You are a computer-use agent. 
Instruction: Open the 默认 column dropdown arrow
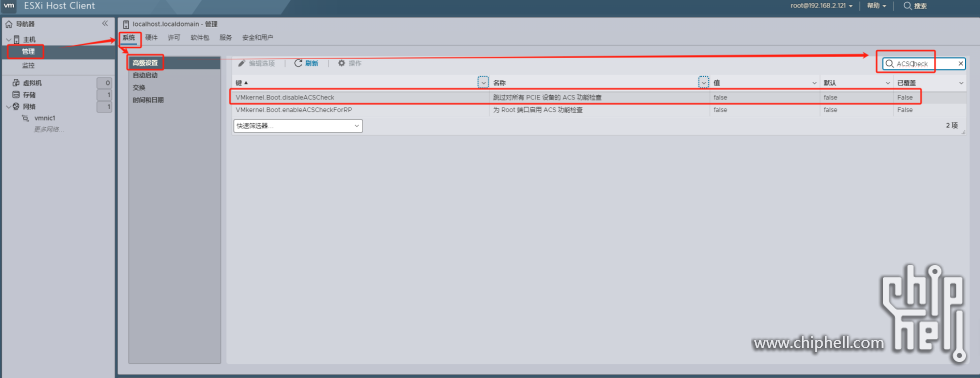(888, 82)
